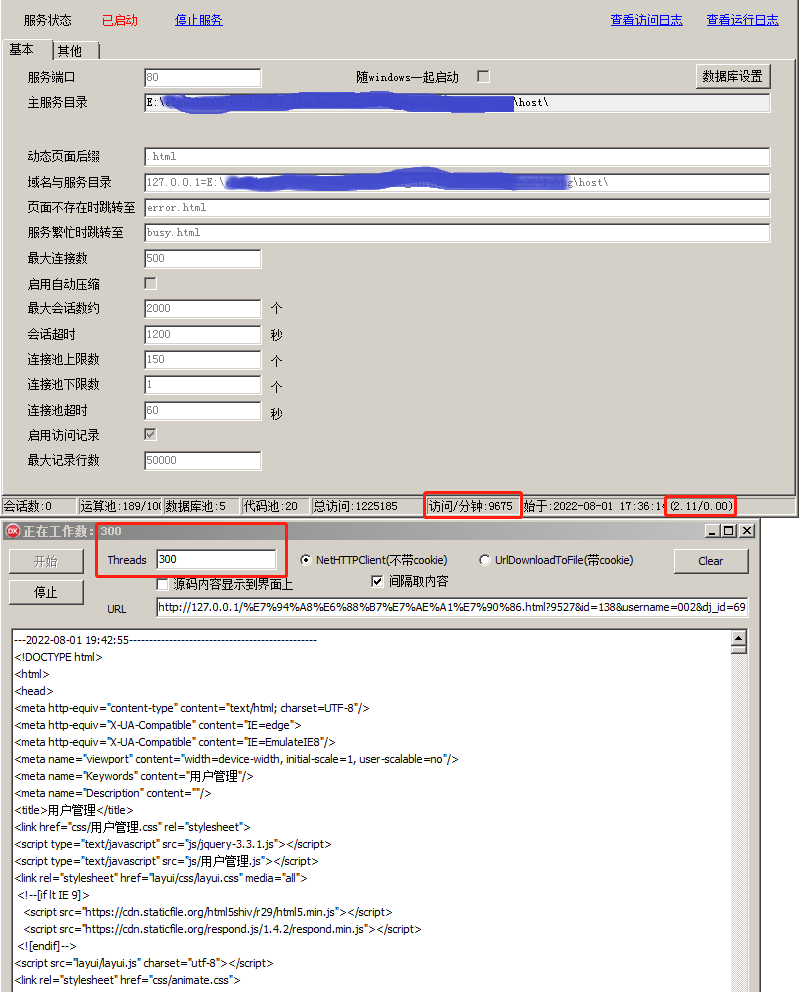Toggle 启用自动压缩 checkbox
This screenshot has width=799, height=992.
(151, 283)
